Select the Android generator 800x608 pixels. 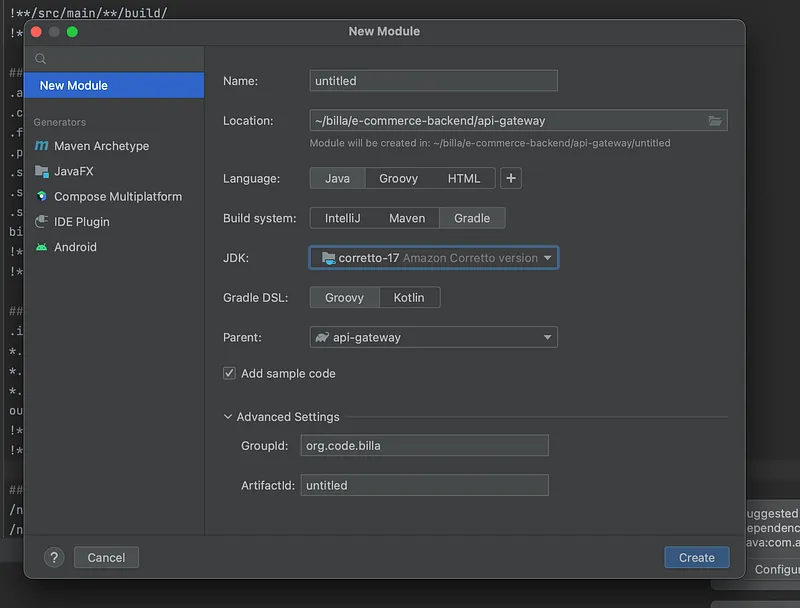coord(114,247)
